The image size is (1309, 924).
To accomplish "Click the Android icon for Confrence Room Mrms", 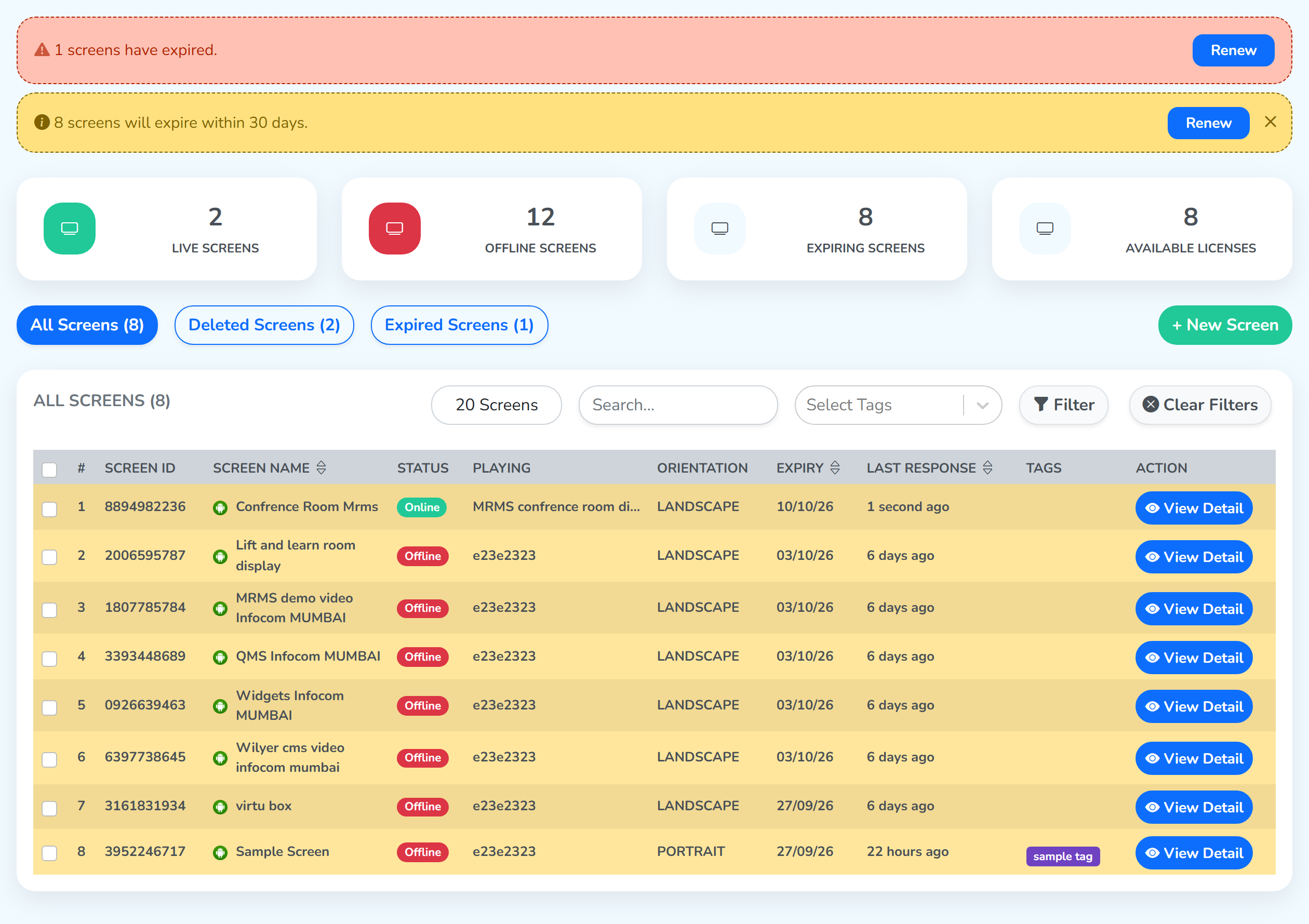I will (220, 507).
